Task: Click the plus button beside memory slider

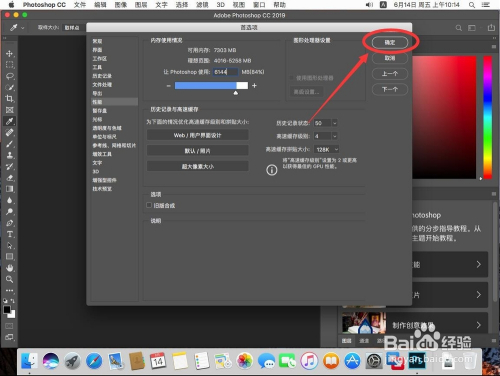Action: click(x=254, y=86)
